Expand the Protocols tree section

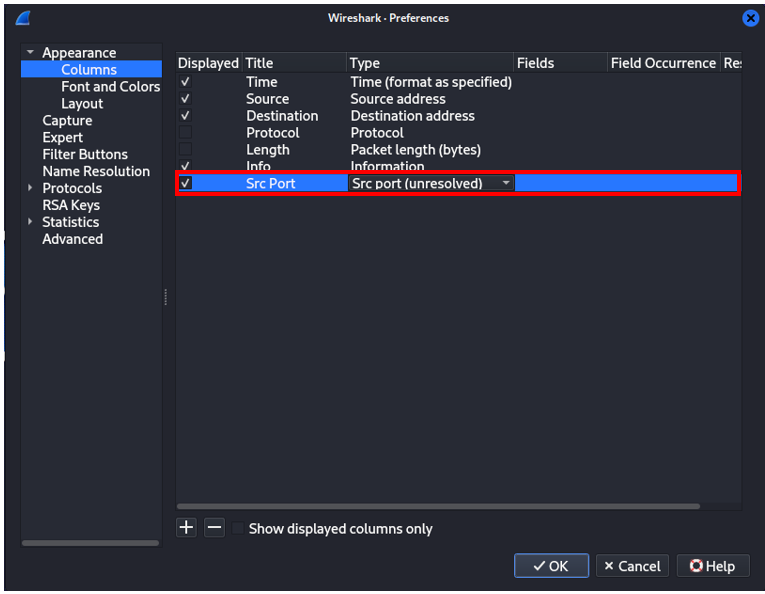pyautogui.click(x=30, y=188)
